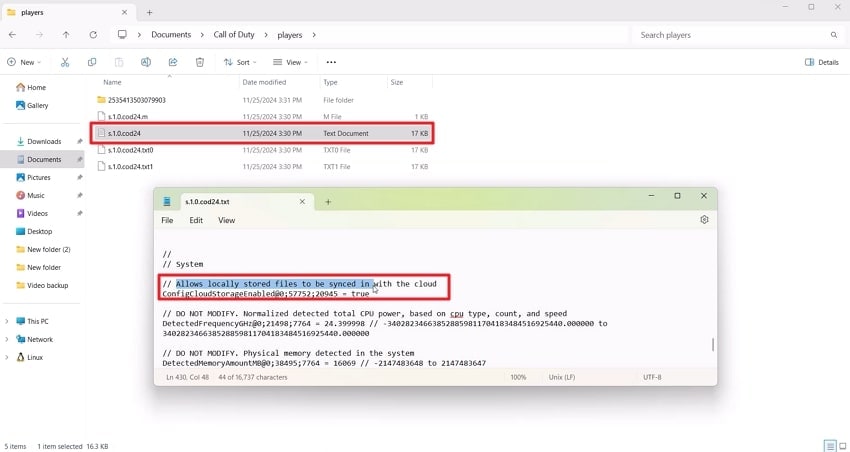This screenshot has height=452, width=850.
Task: Open the Notepad Edit menu
Action: click(196, 220)
